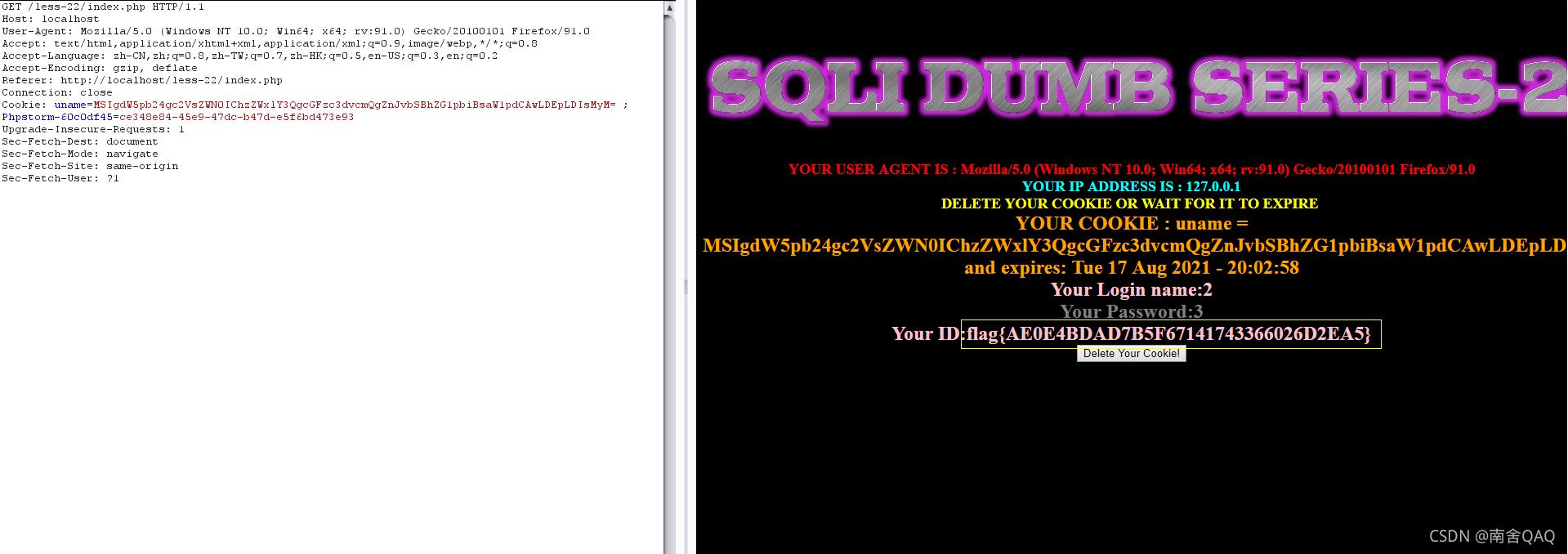Click the Your Login name:2 text

[1132, 289]
